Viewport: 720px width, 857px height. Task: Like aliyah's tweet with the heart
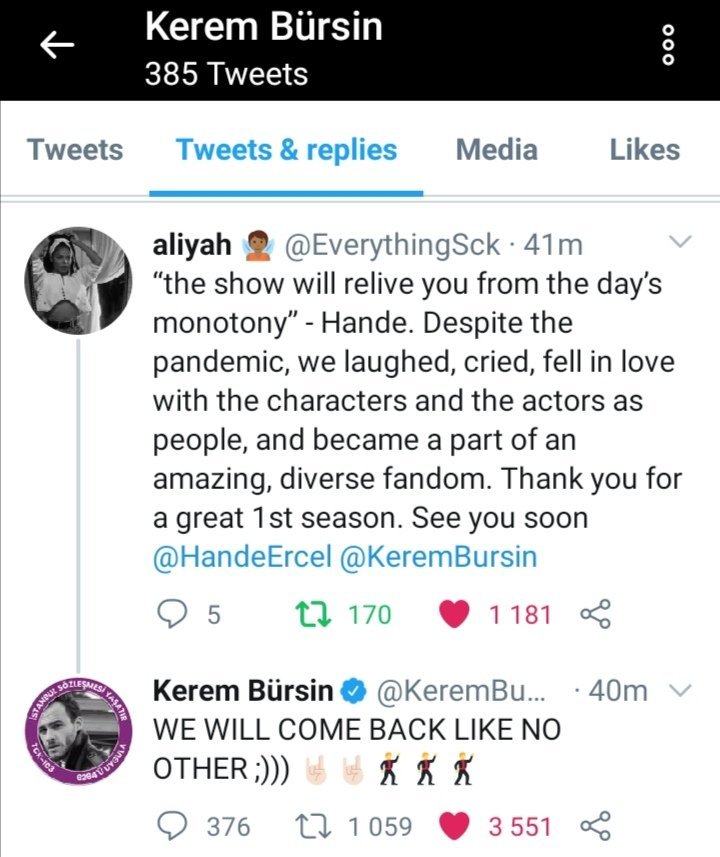(x=455, y=614)
